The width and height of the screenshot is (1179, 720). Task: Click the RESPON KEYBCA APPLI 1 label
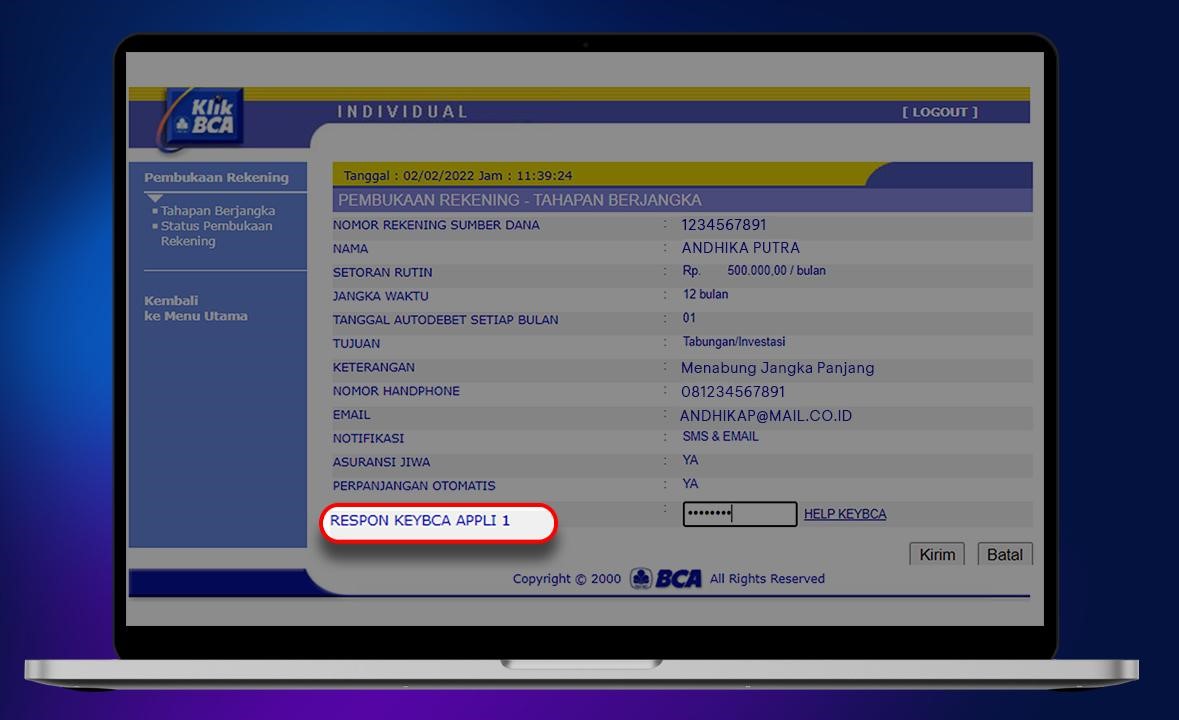coord(420,521)
